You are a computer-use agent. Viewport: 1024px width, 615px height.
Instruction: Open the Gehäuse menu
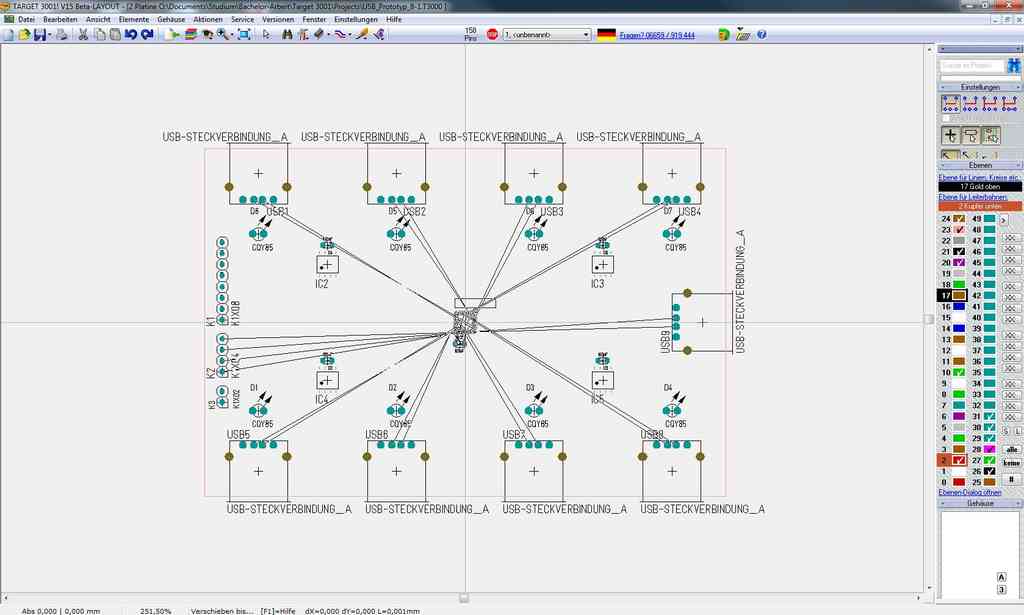tap(171, 20)
